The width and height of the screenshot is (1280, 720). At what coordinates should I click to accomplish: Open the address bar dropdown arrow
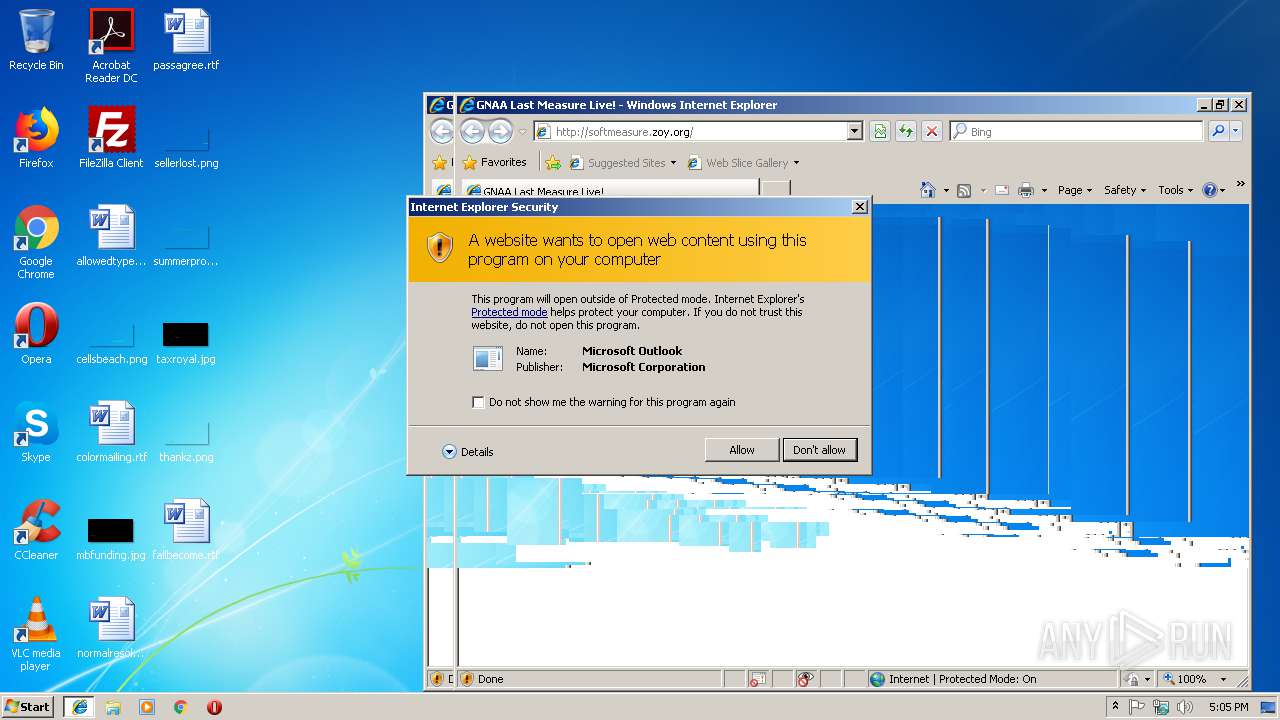point(854,131)
